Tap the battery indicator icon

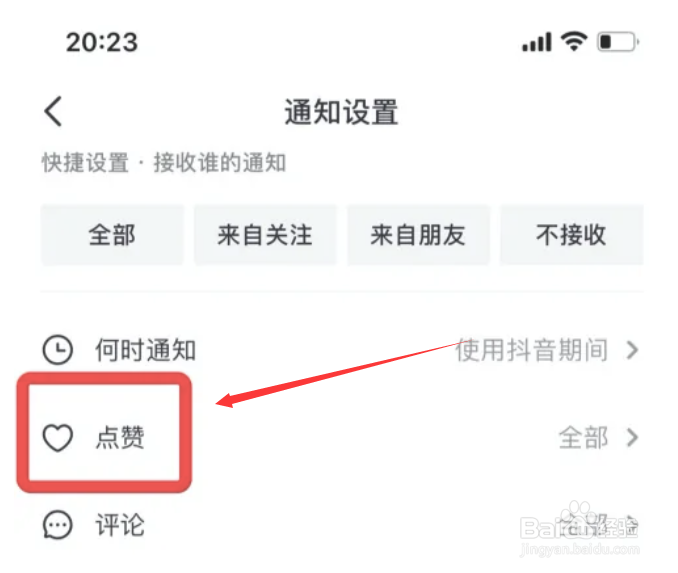tap(618, 42)
